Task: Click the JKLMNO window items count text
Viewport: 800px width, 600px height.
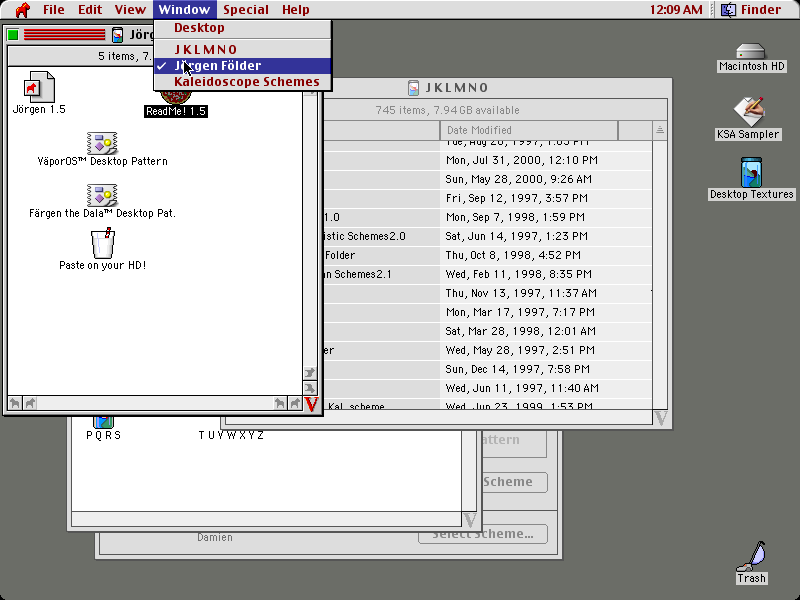Action: (447, 110)
